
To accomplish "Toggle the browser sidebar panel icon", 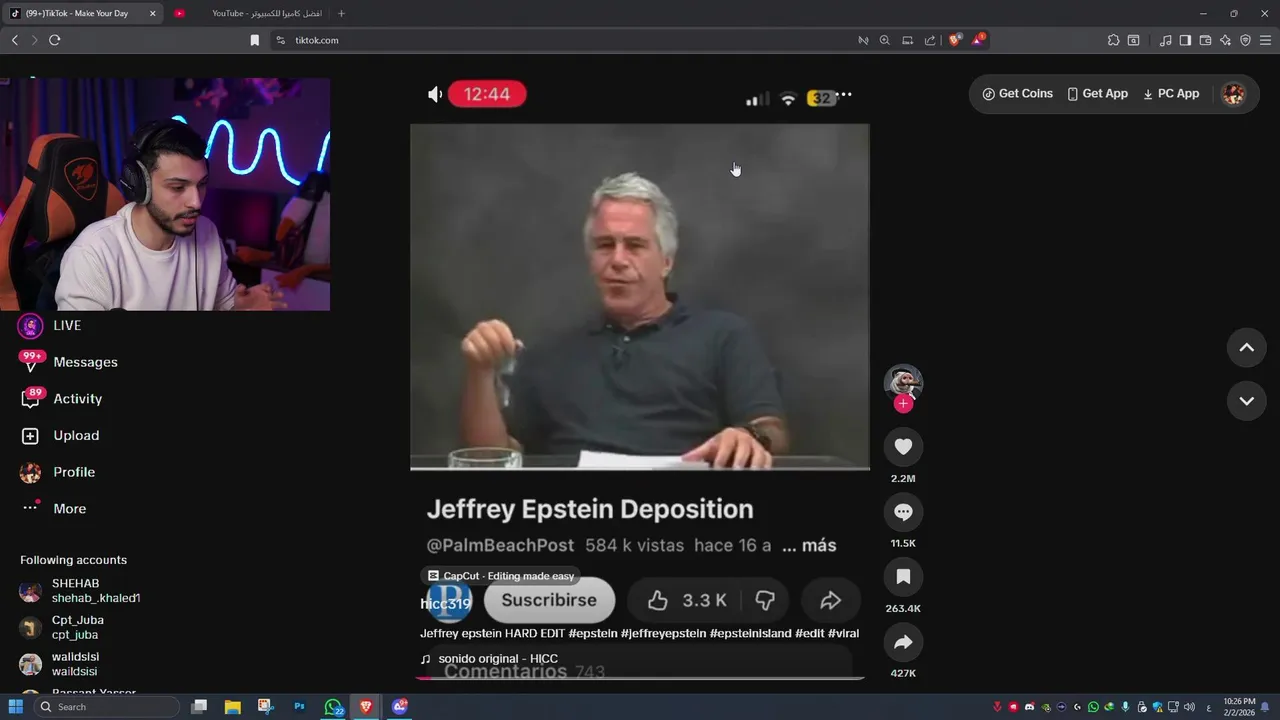I will (x=1185, y=40).
